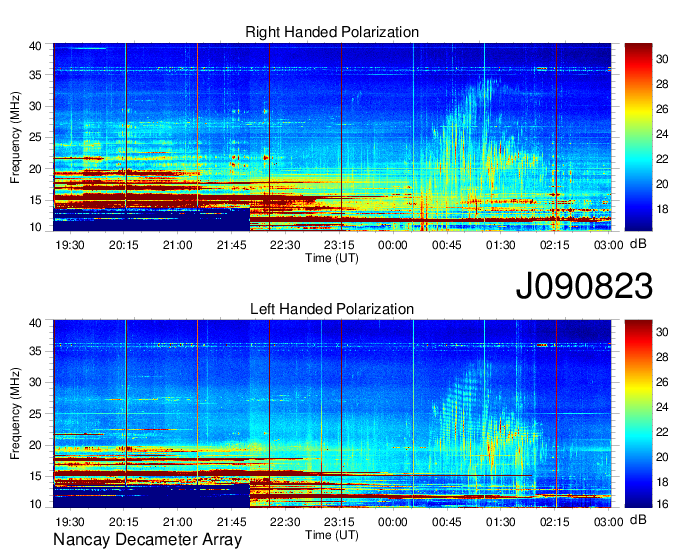Screen dimensions: 680x552
Task: Click the 'Nancay Decameter Array' caption
Action: pos(147,540)
